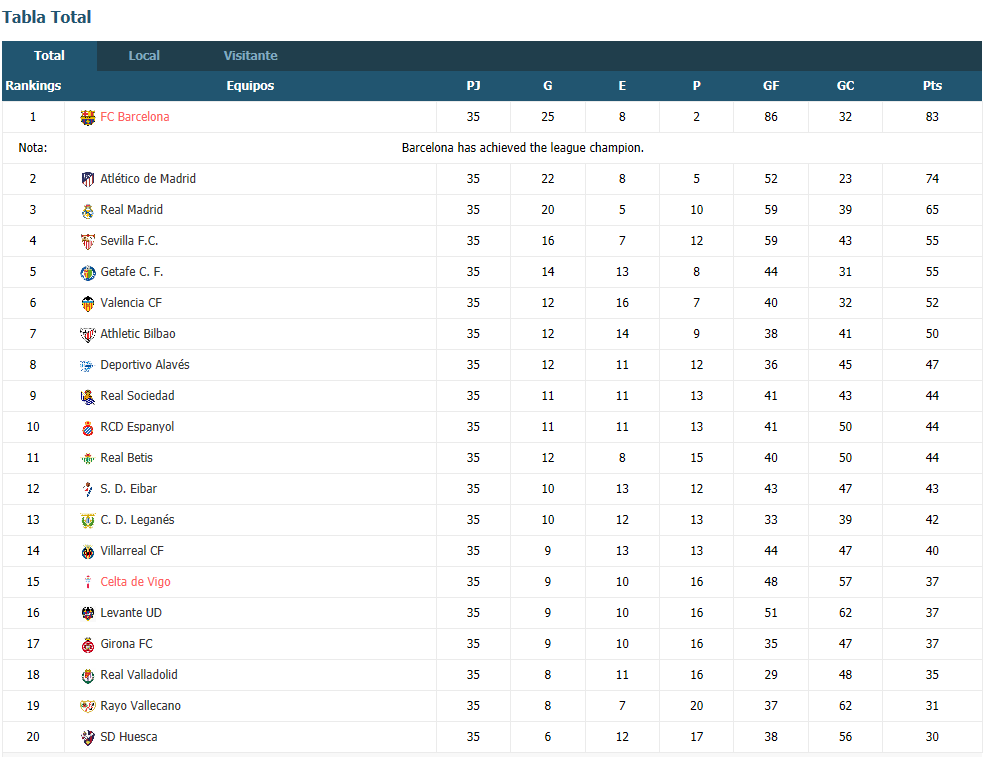Click the Nota: label cell
The height and width of the screenshot is (757, 991).
click(x=33, y=147)
